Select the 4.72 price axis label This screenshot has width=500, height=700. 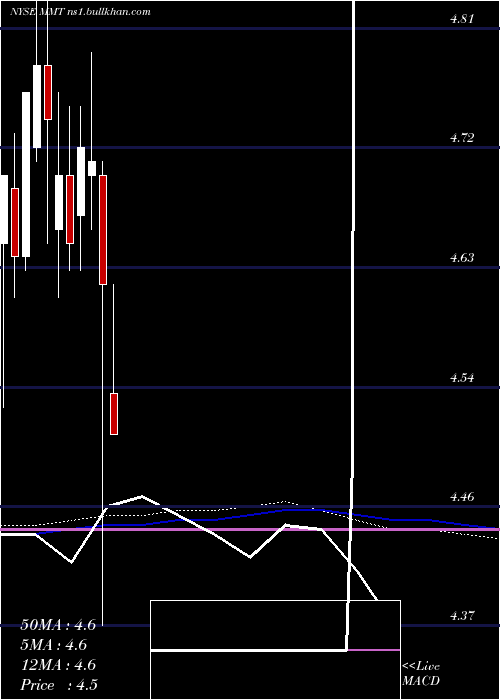click(x=462, y=138)
